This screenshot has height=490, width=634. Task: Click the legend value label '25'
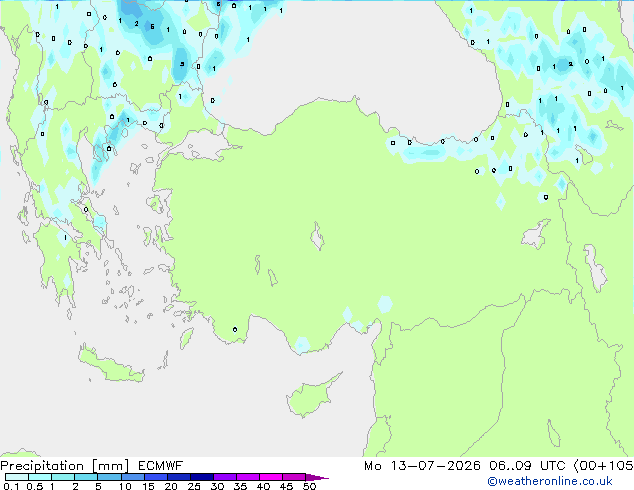[x=194, y=486]
